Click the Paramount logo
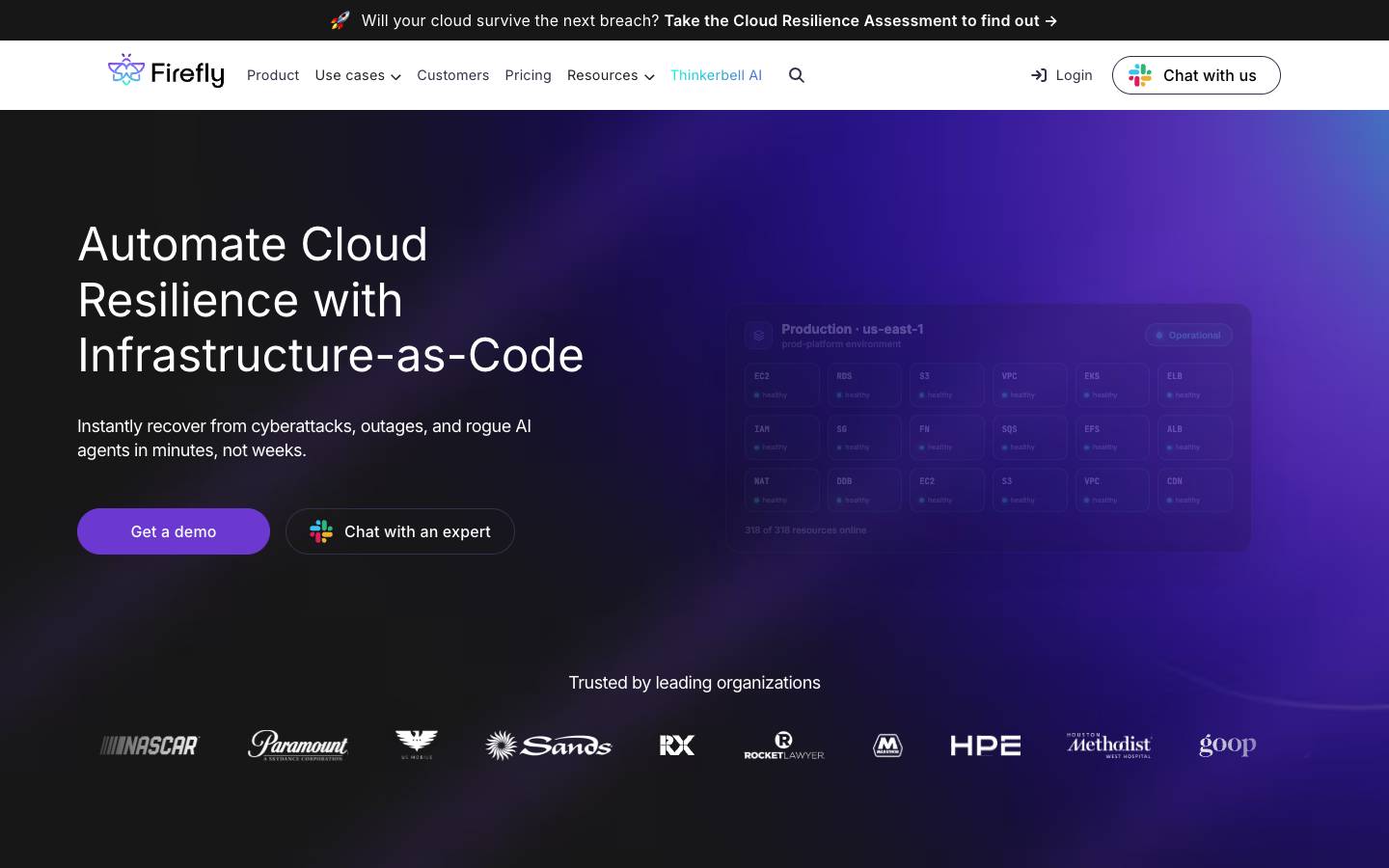The height and width of the screenshot is (868, 1389). pyautogui.click(x=297, y=745)
